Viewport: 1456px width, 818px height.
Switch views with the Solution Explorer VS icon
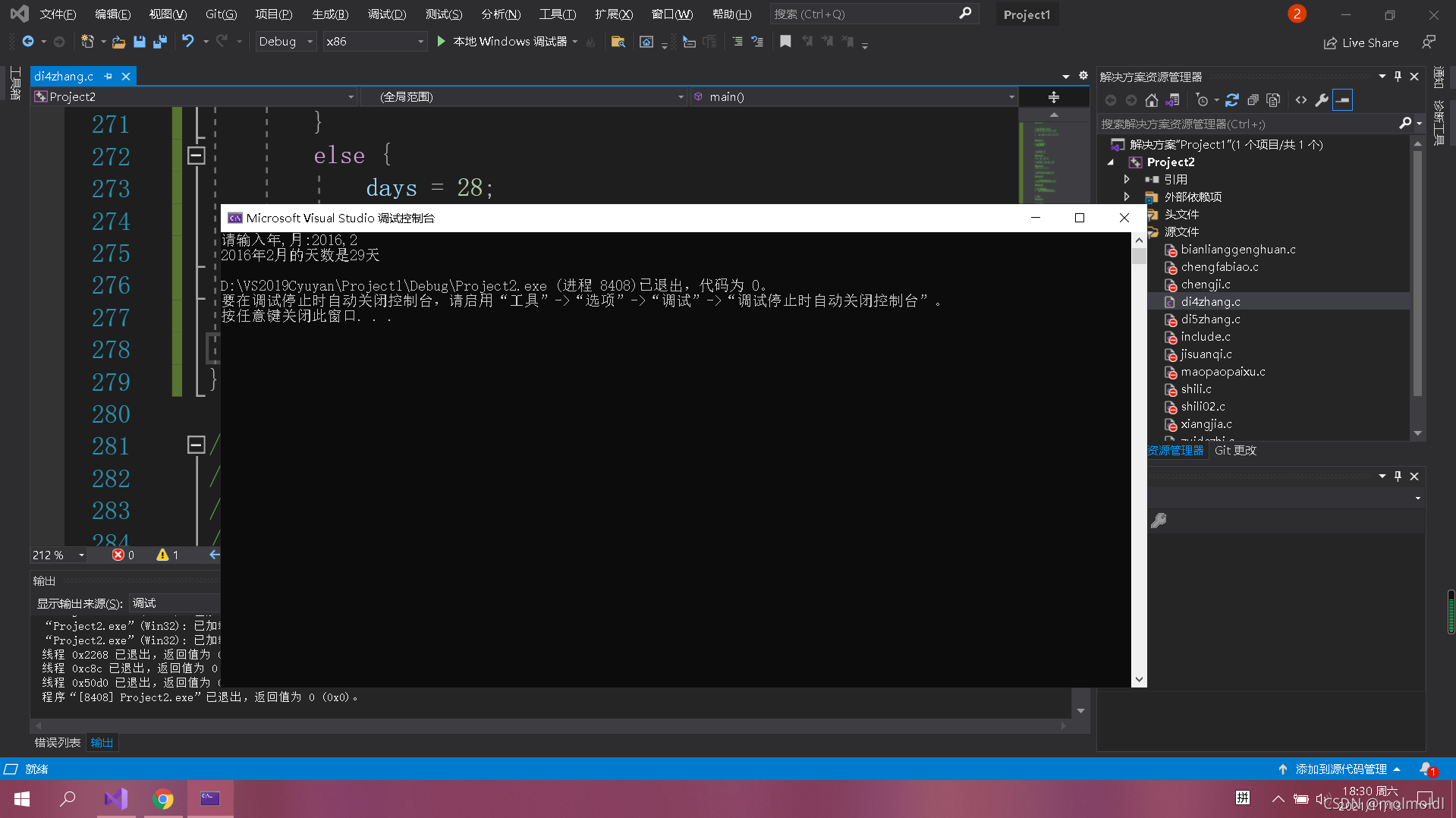[1172, 100]
